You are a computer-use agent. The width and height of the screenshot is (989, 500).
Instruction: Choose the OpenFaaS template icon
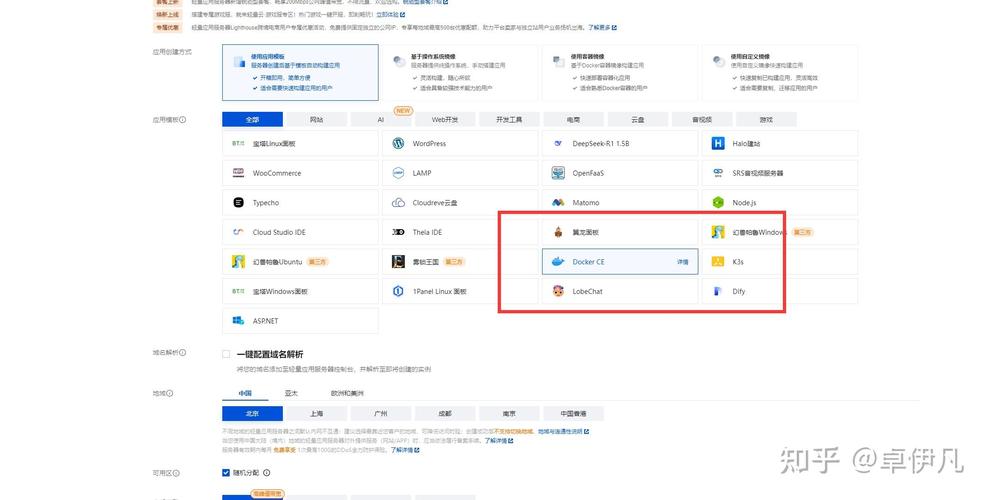[x=558, y=173]
